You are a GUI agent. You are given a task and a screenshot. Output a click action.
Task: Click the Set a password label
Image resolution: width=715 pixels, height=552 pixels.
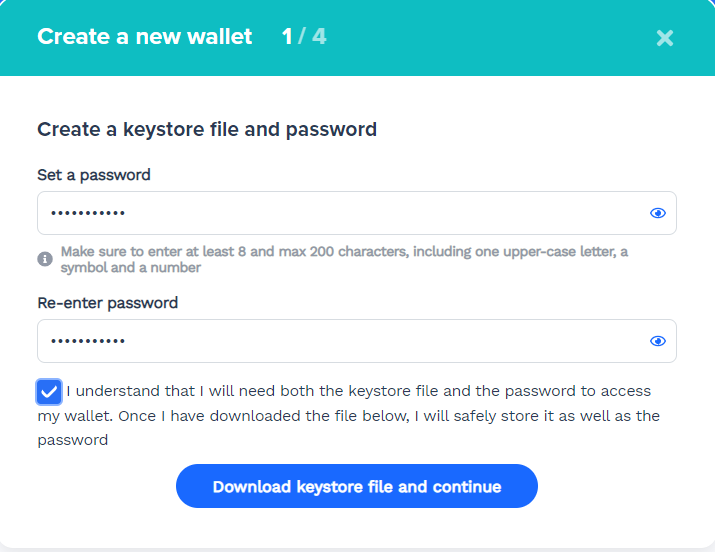tap(94, 175)
